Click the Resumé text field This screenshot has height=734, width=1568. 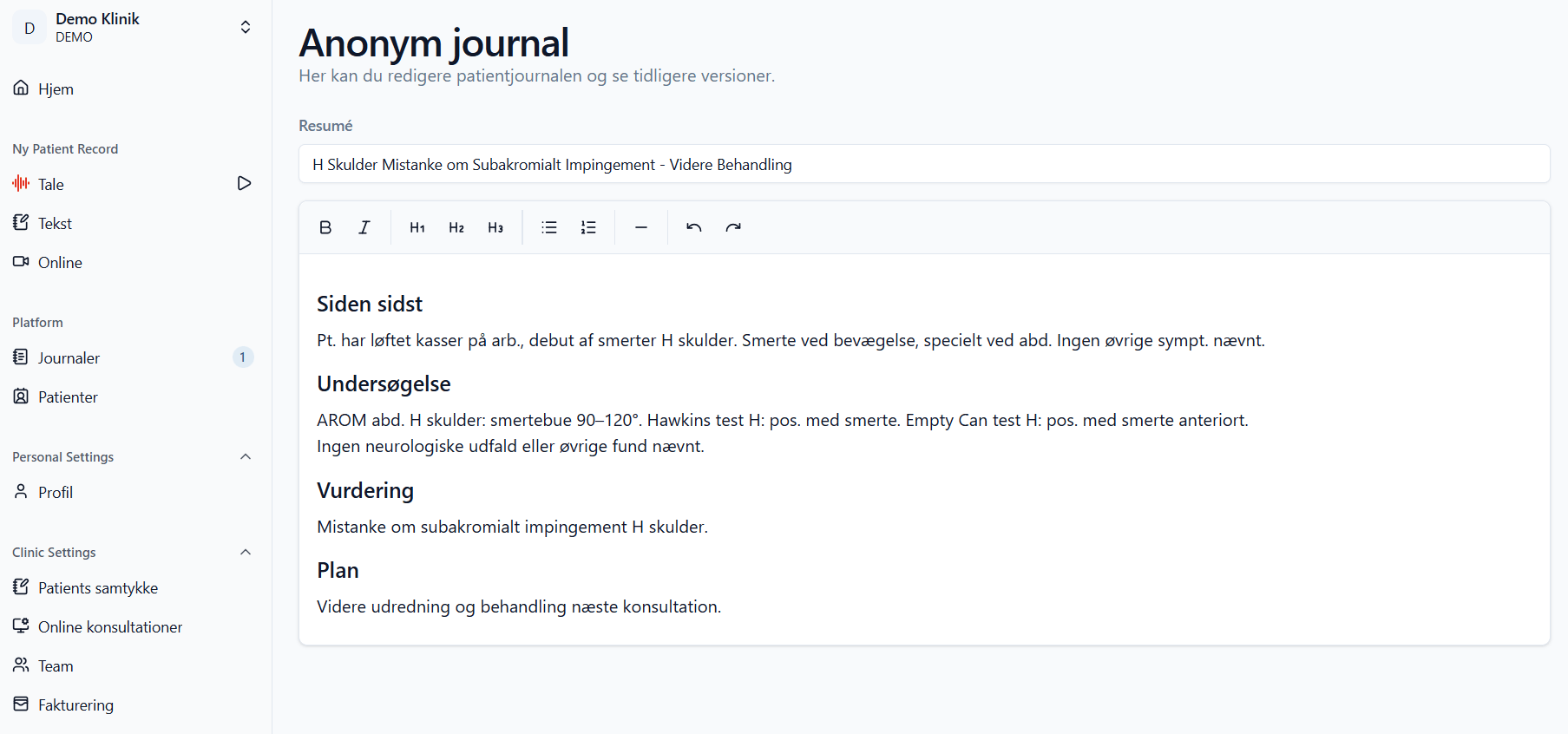(924, 164)
